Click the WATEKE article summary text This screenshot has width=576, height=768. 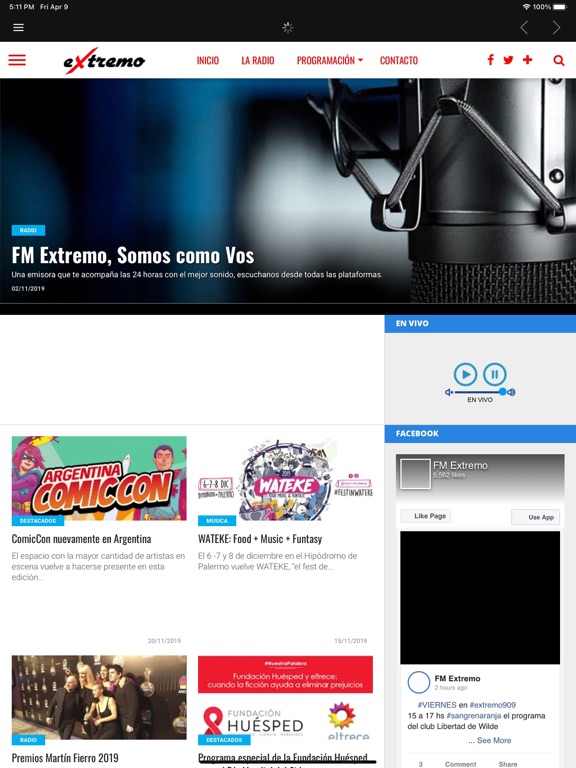278,561
